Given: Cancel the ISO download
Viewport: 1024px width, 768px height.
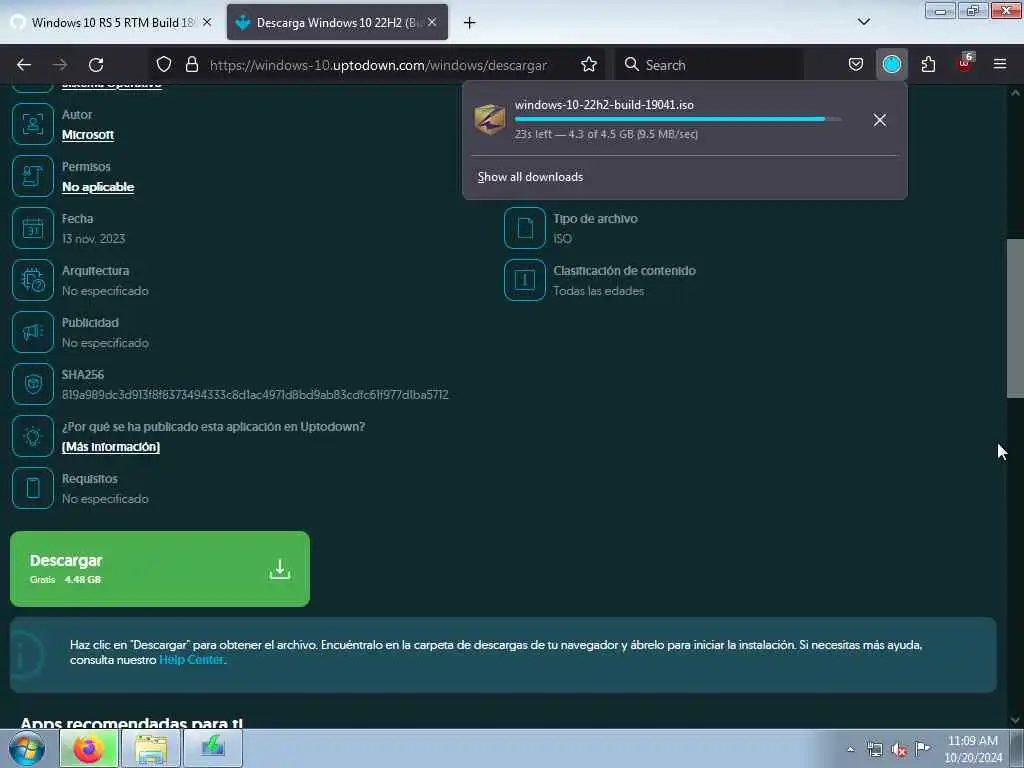Looking at the screenshot, I should pos(880,120).
